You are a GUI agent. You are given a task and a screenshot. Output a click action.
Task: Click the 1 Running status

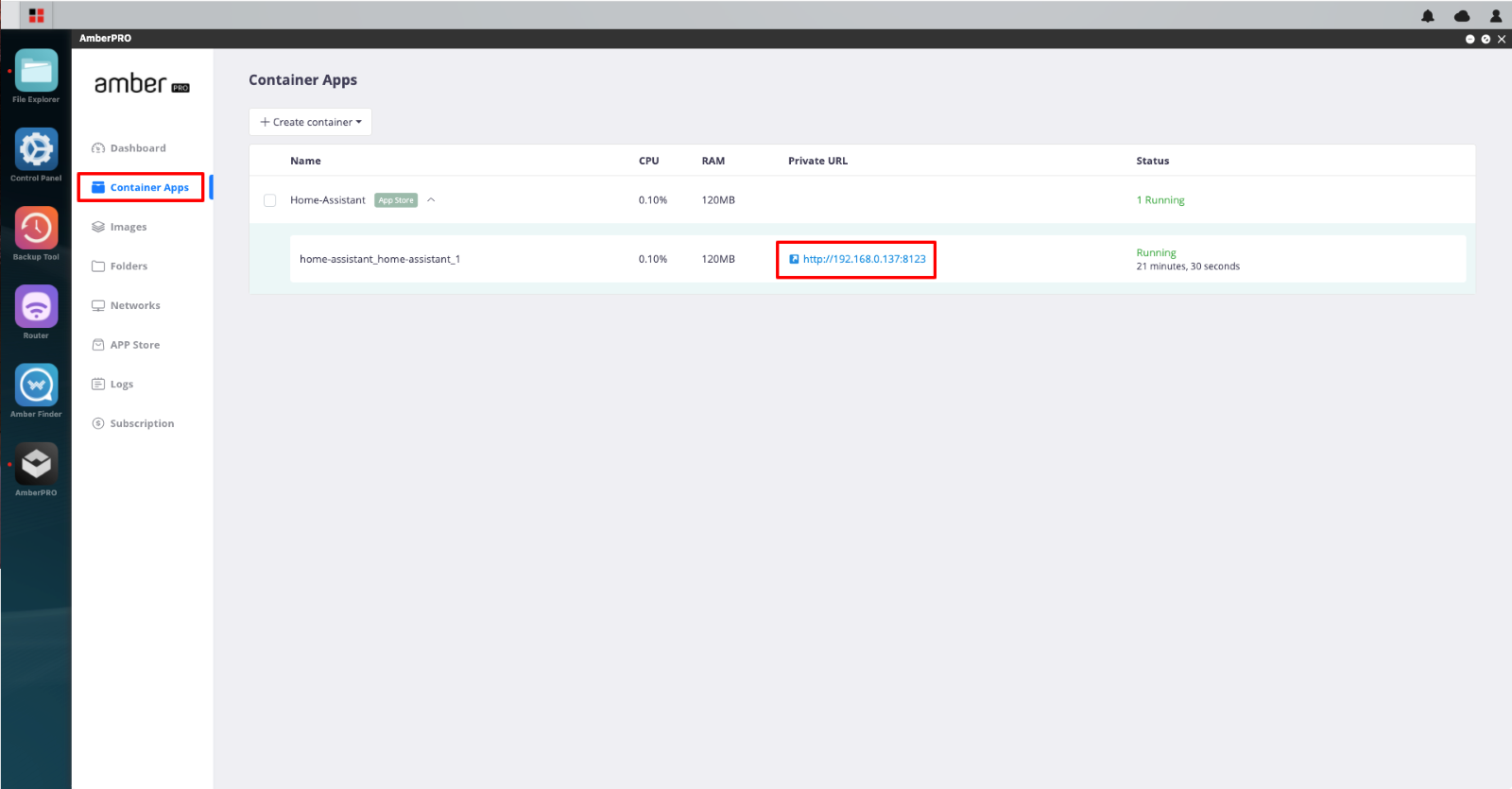tap(1160, 200)
